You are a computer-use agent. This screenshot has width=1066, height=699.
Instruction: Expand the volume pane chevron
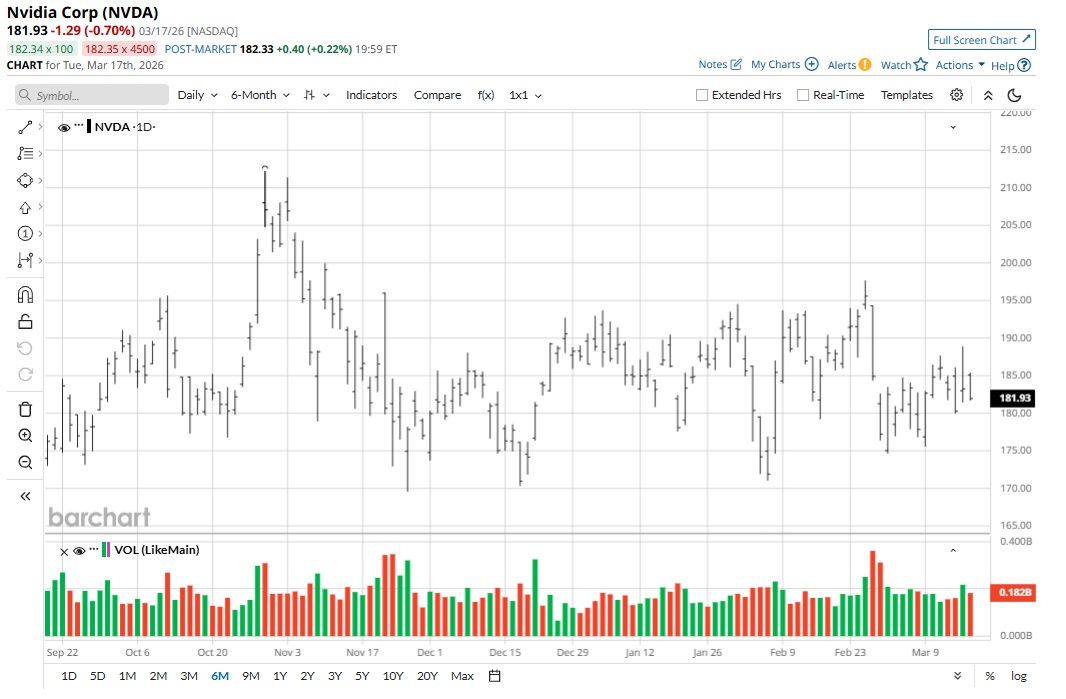click(x=953, y=550)
